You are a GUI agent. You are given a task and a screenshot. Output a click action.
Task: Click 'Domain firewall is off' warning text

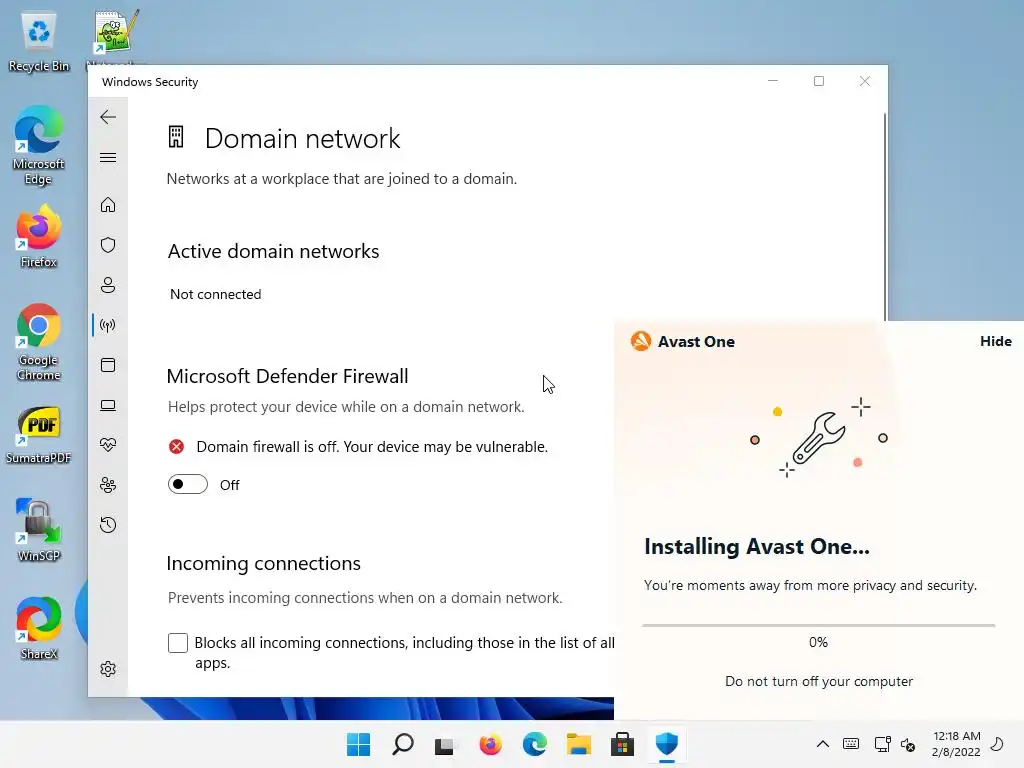point(372,447)
